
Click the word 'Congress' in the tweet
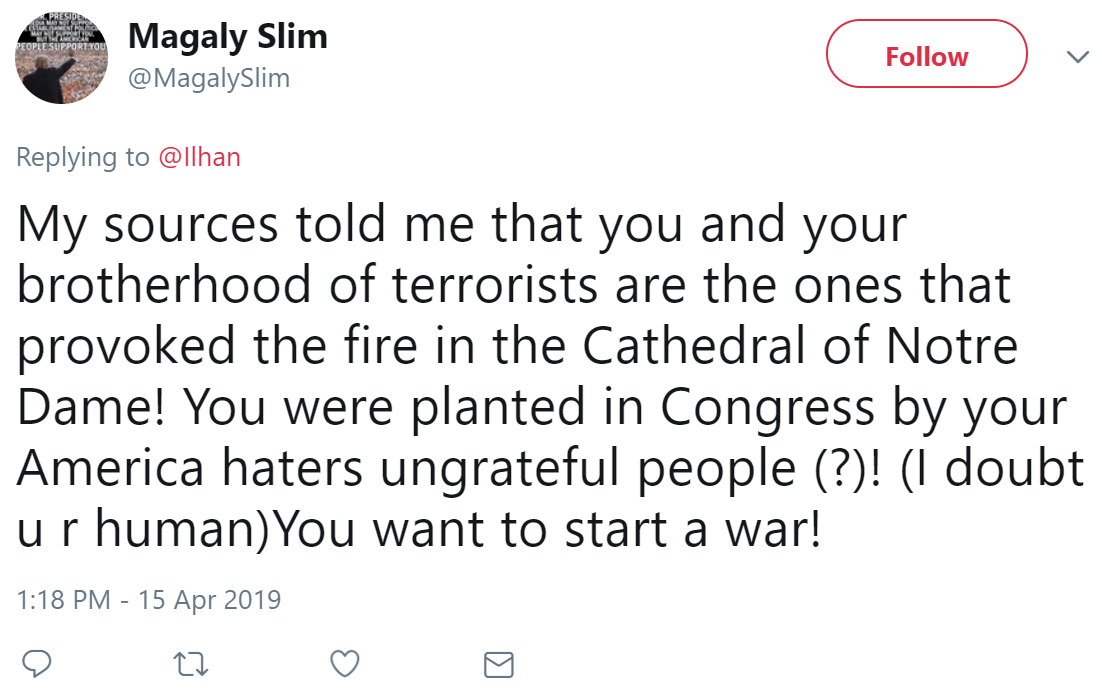[768, 408]
